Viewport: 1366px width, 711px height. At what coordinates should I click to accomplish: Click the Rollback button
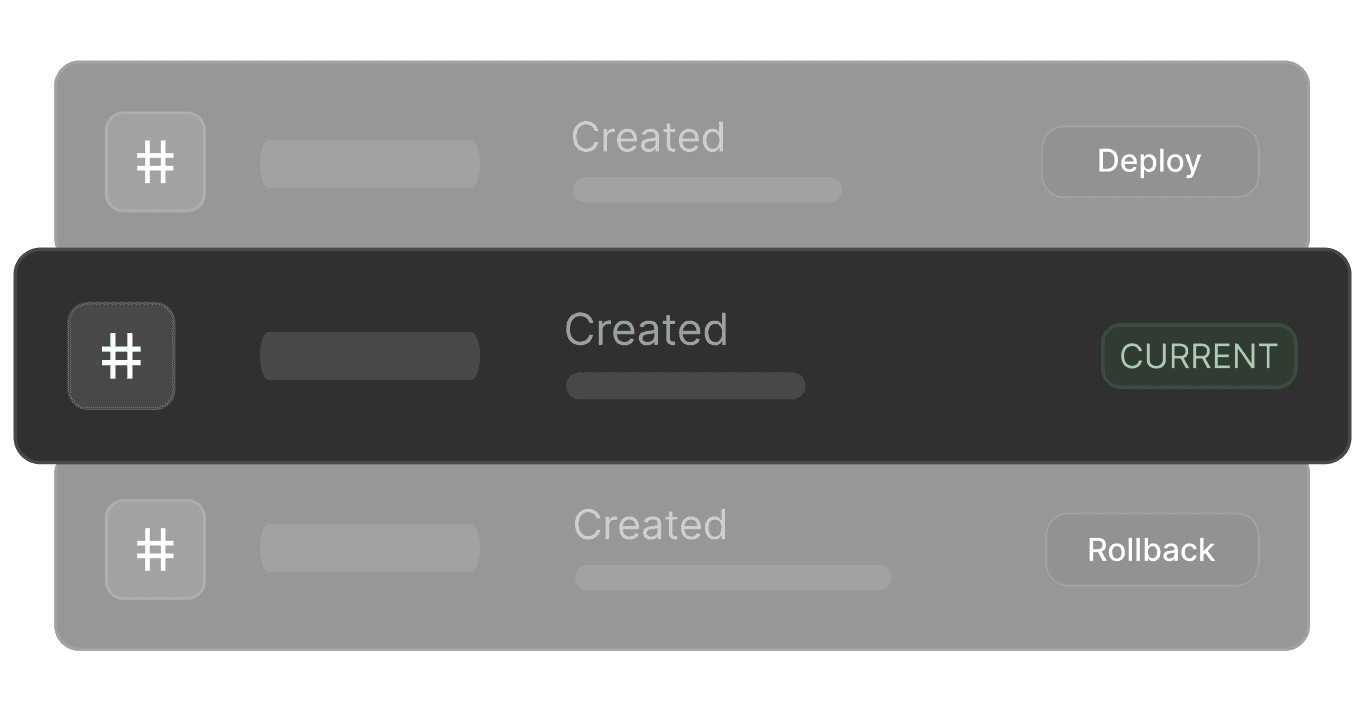(x=1151, y=549)
